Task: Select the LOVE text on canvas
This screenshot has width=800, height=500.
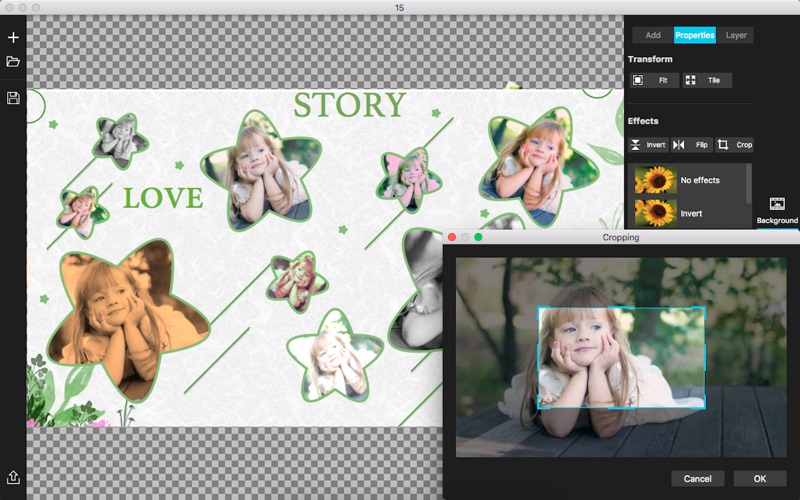Action: click(163, 198)
